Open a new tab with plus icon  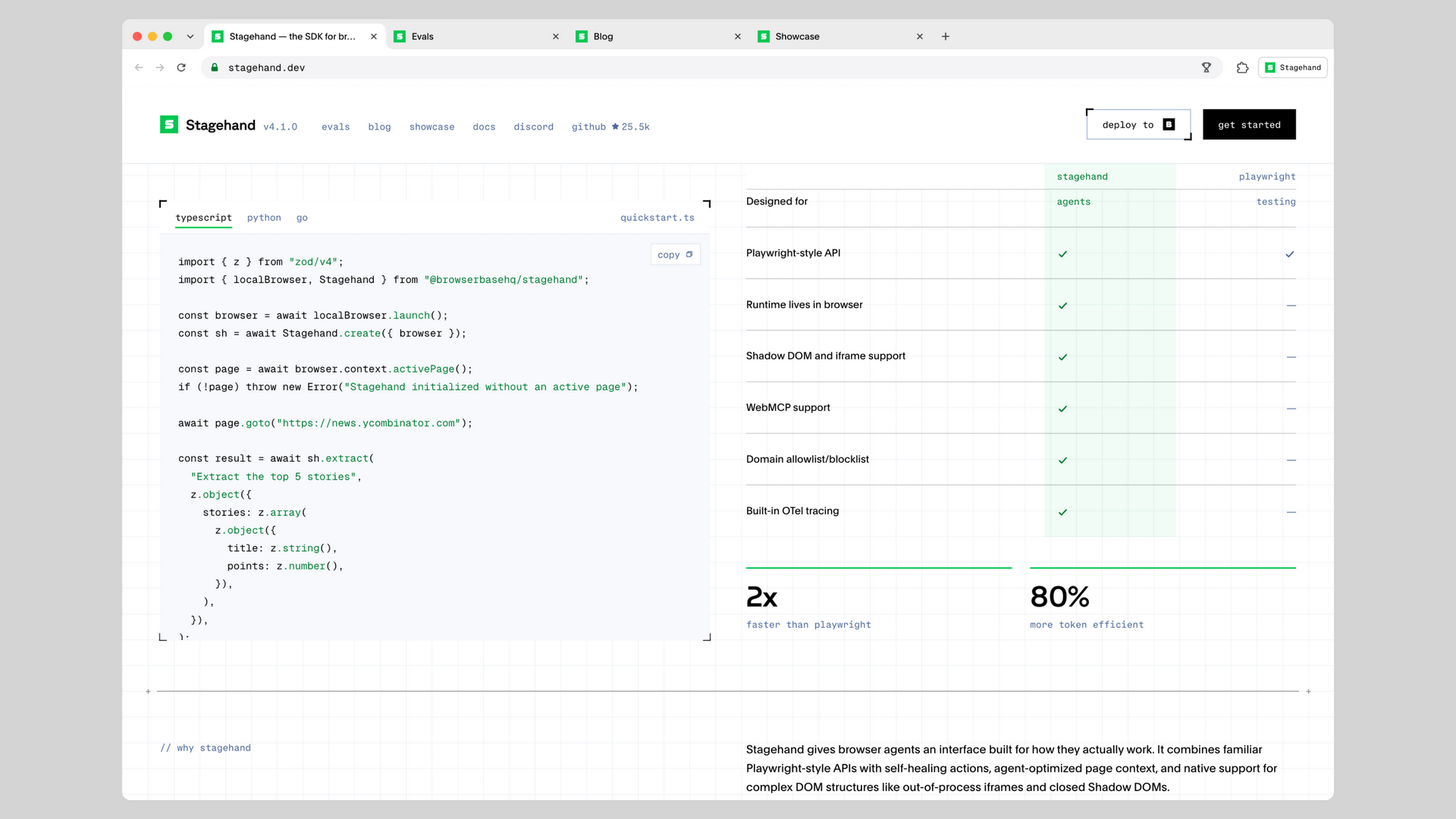click(x=946, y=36)
